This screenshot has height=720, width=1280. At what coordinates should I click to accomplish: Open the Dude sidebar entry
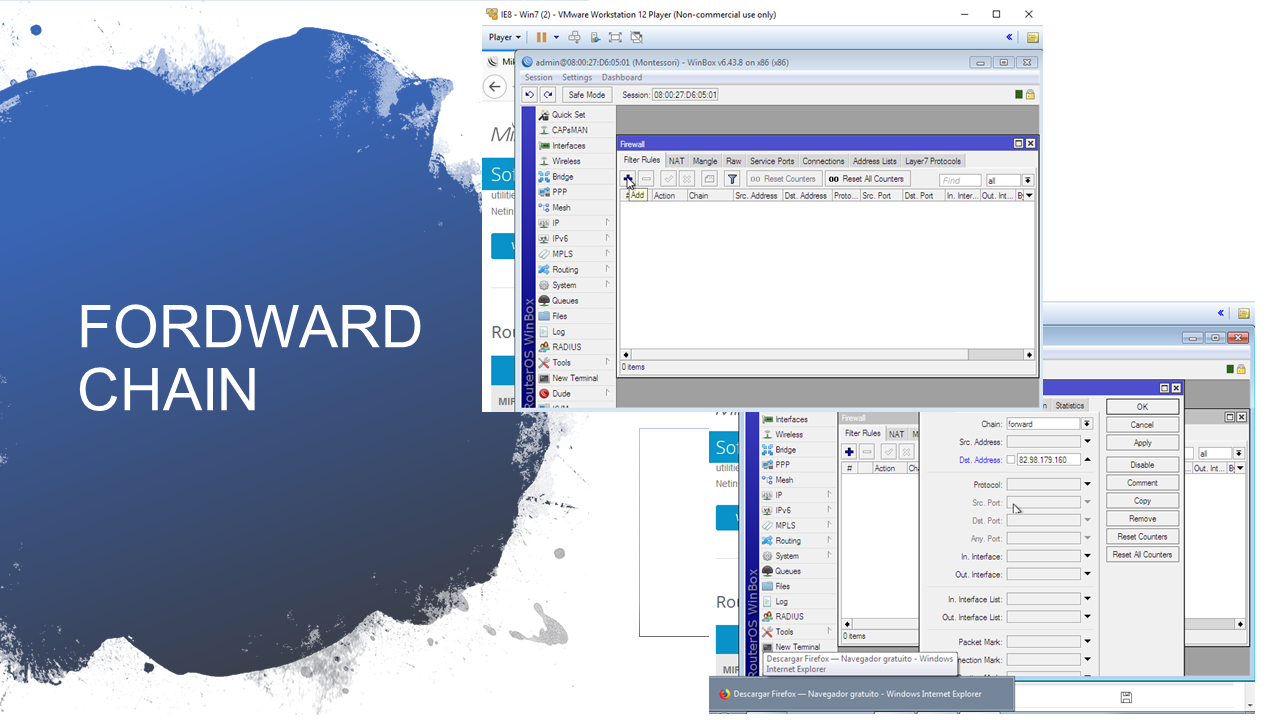[561, 394]
